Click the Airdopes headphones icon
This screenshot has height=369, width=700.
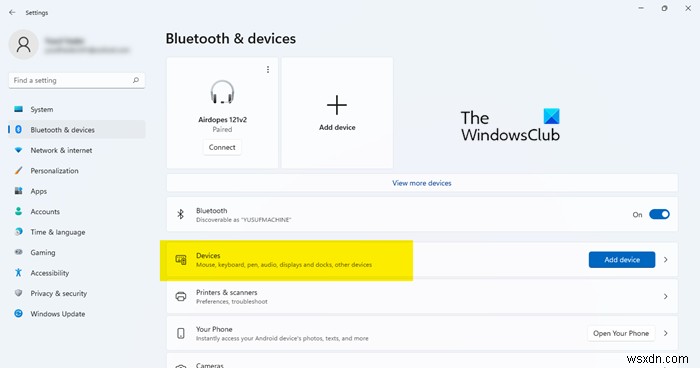pyautogui.click(x=222, y=92)
